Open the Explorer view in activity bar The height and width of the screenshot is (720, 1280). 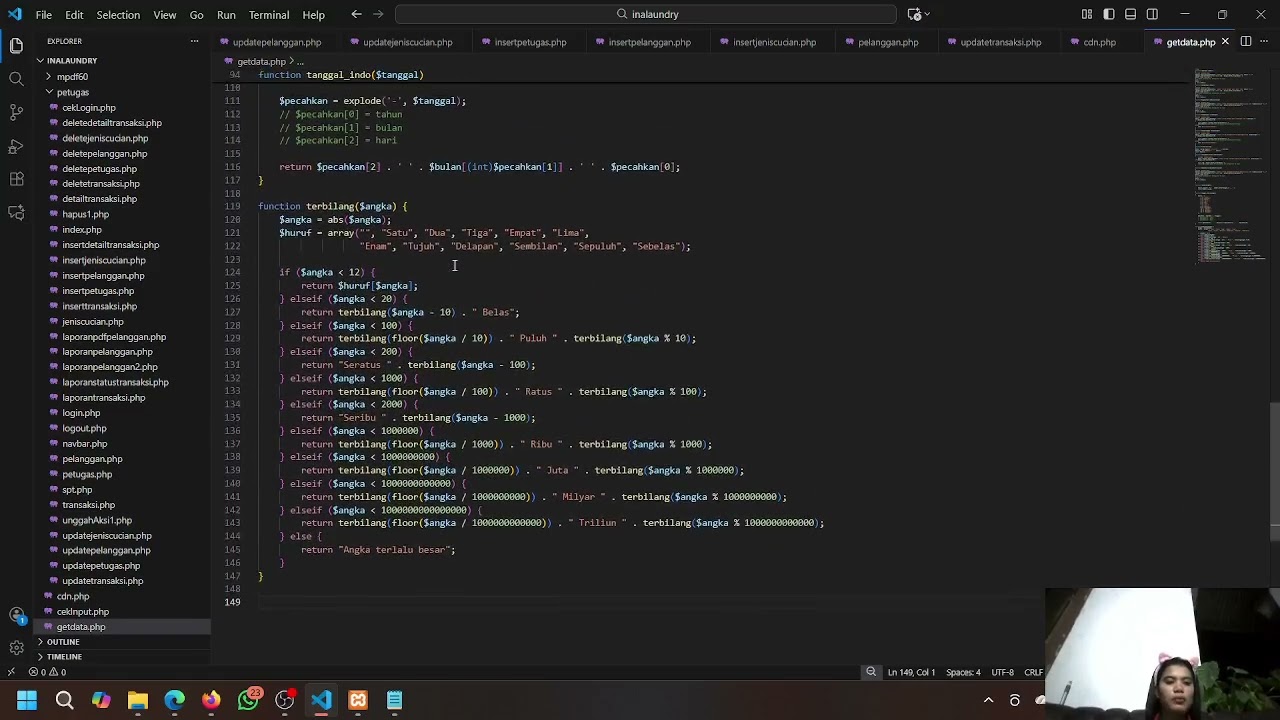point(16,45)
